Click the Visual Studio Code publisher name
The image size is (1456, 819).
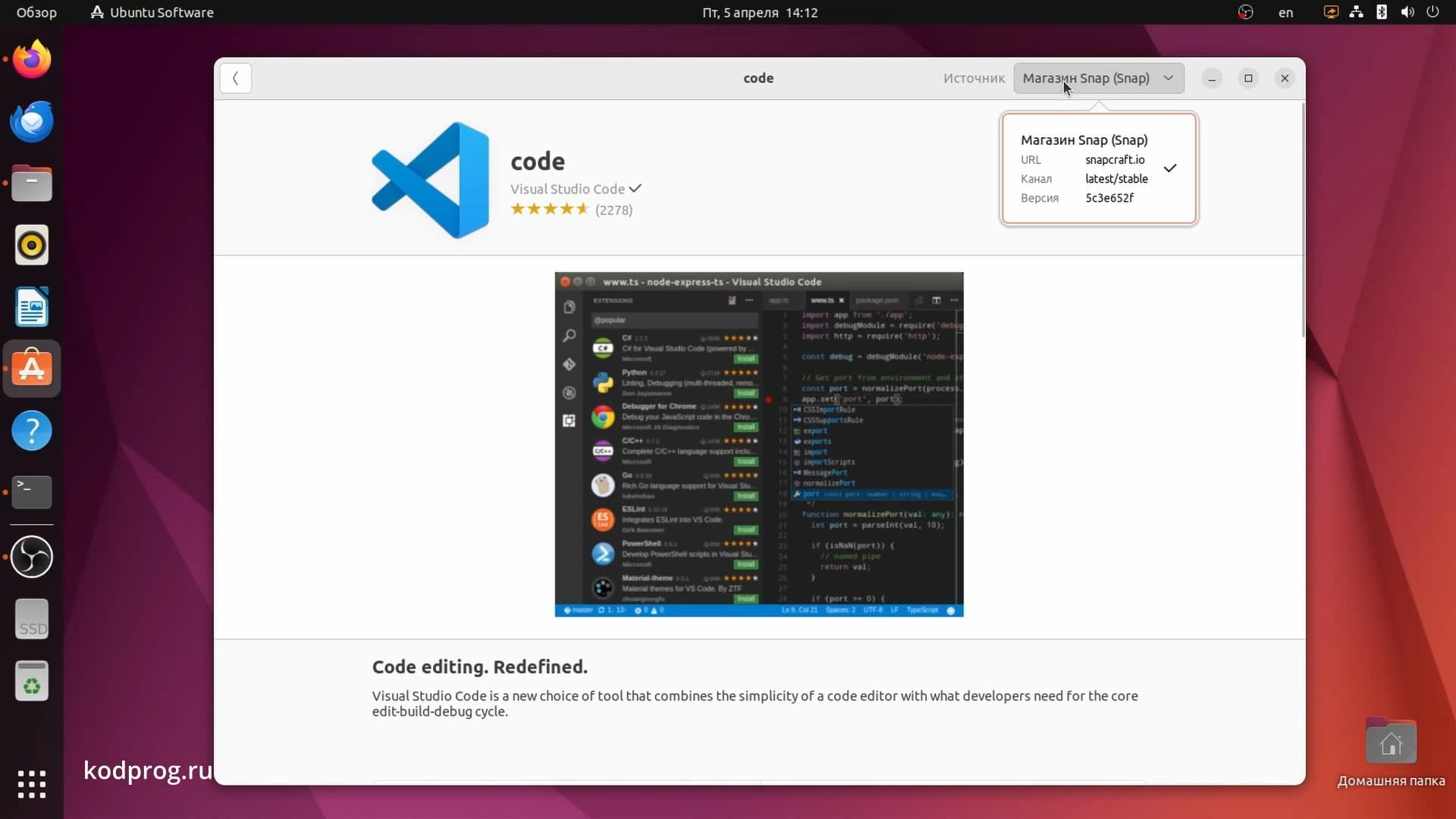(567, 189)
